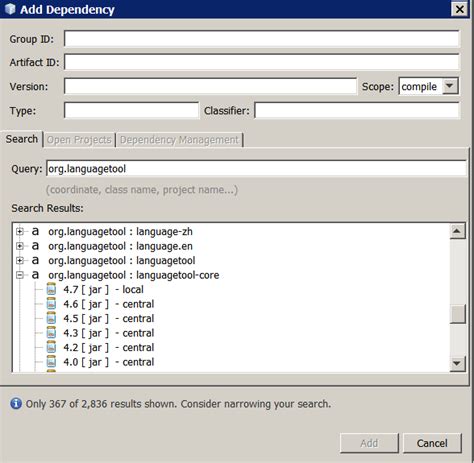Click the Add button

point(369,443)
